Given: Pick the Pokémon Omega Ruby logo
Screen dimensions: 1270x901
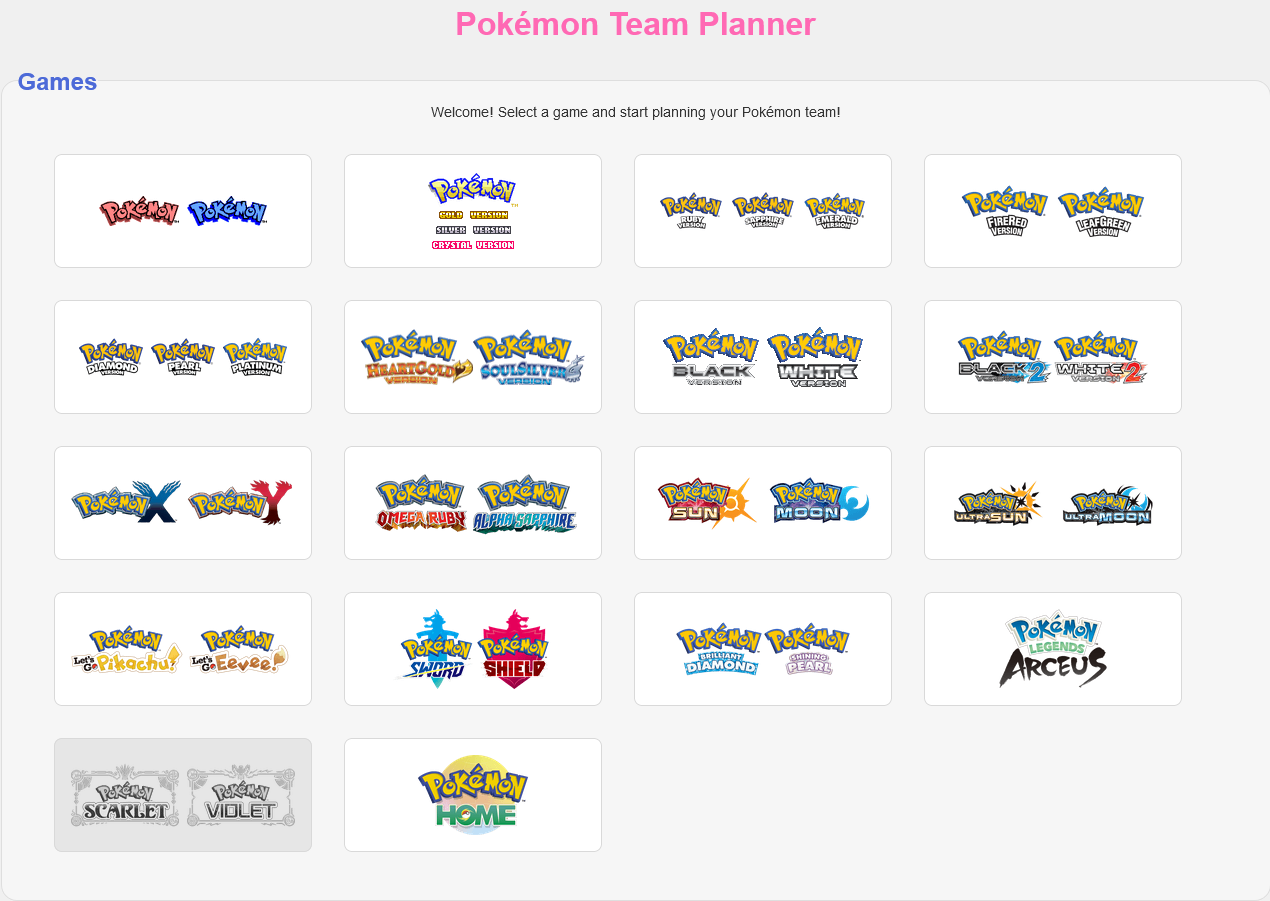Looking at the screenshot, I should 421,503.
